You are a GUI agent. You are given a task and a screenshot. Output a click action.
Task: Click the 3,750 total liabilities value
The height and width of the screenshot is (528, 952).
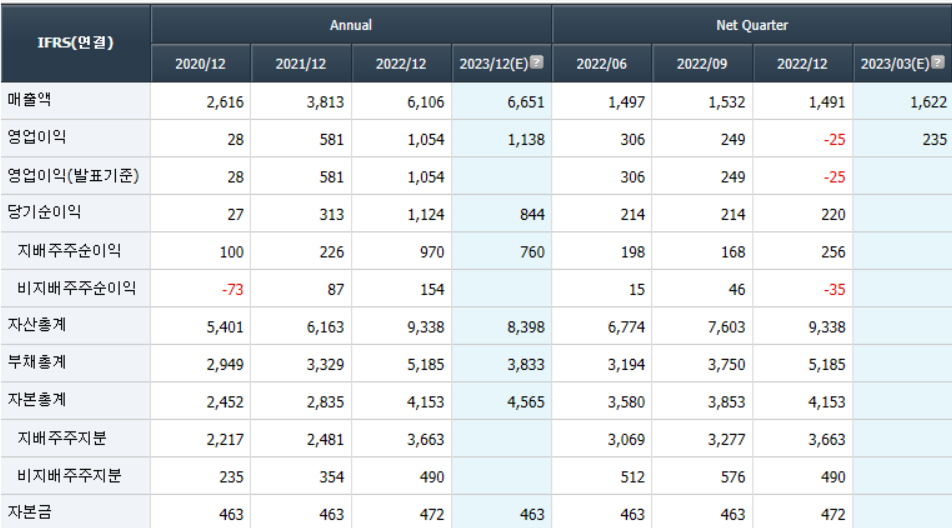(x=726, y=365)
